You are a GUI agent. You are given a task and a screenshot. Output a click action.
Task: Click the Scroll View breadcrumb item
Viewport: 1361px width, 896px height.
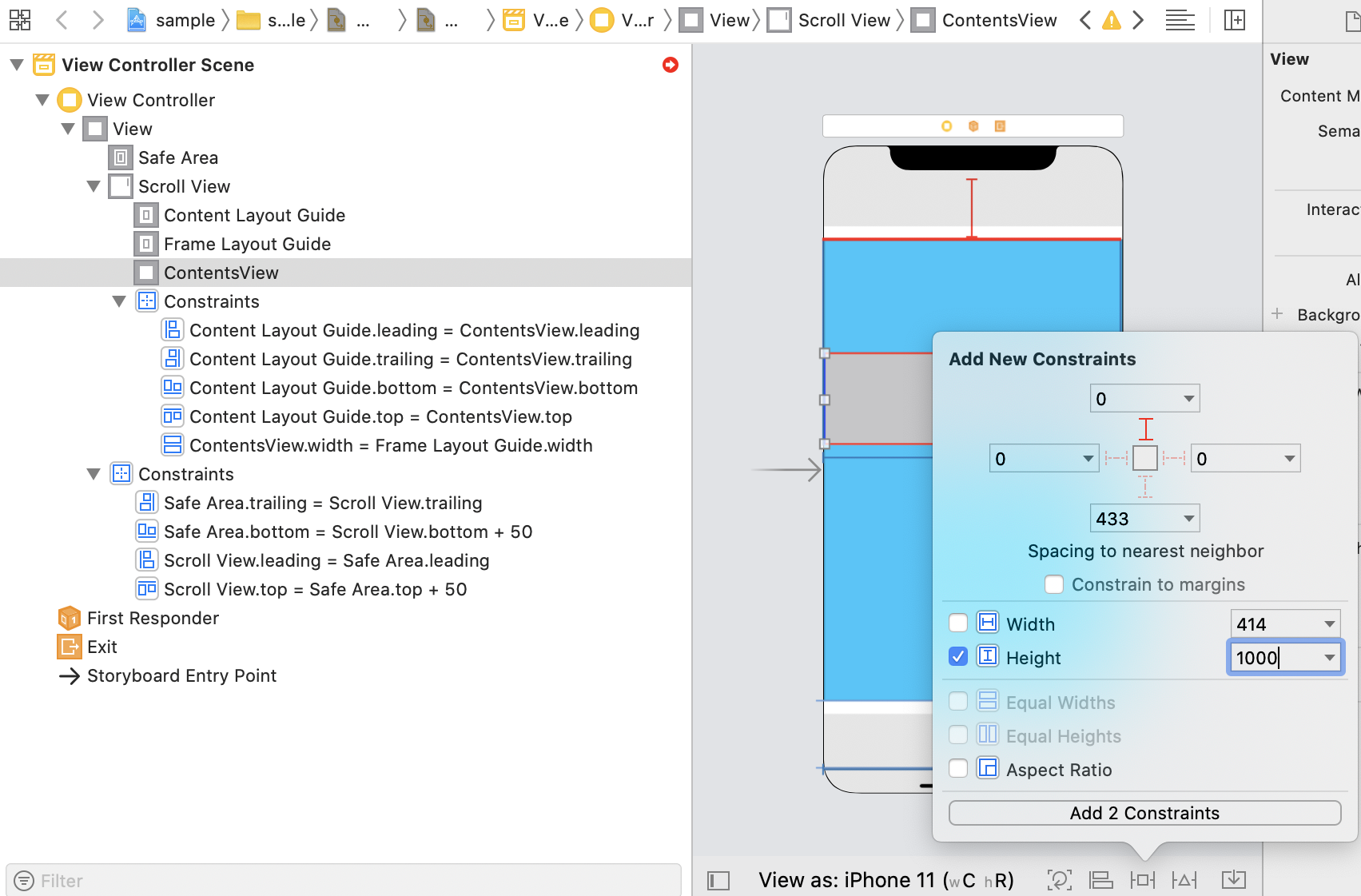(x=829, y=20)
